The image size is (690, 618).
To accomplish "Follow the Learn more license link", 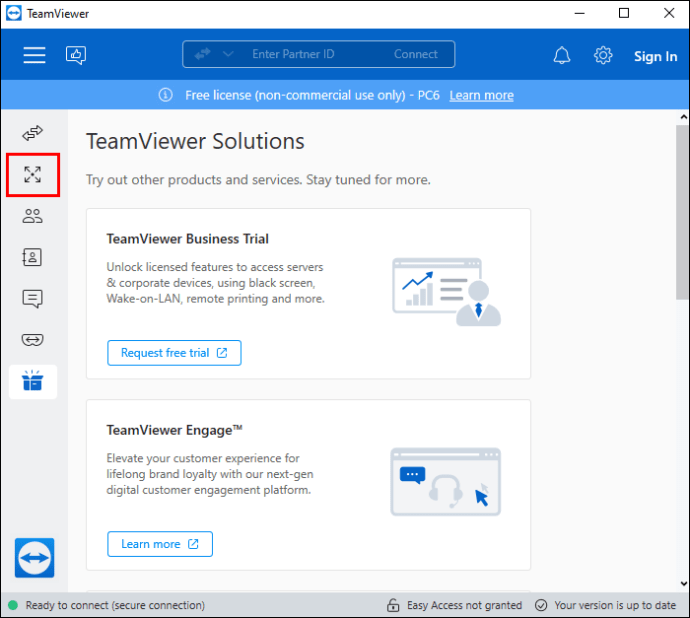I will pyautogui.click(x=481, y=95).
